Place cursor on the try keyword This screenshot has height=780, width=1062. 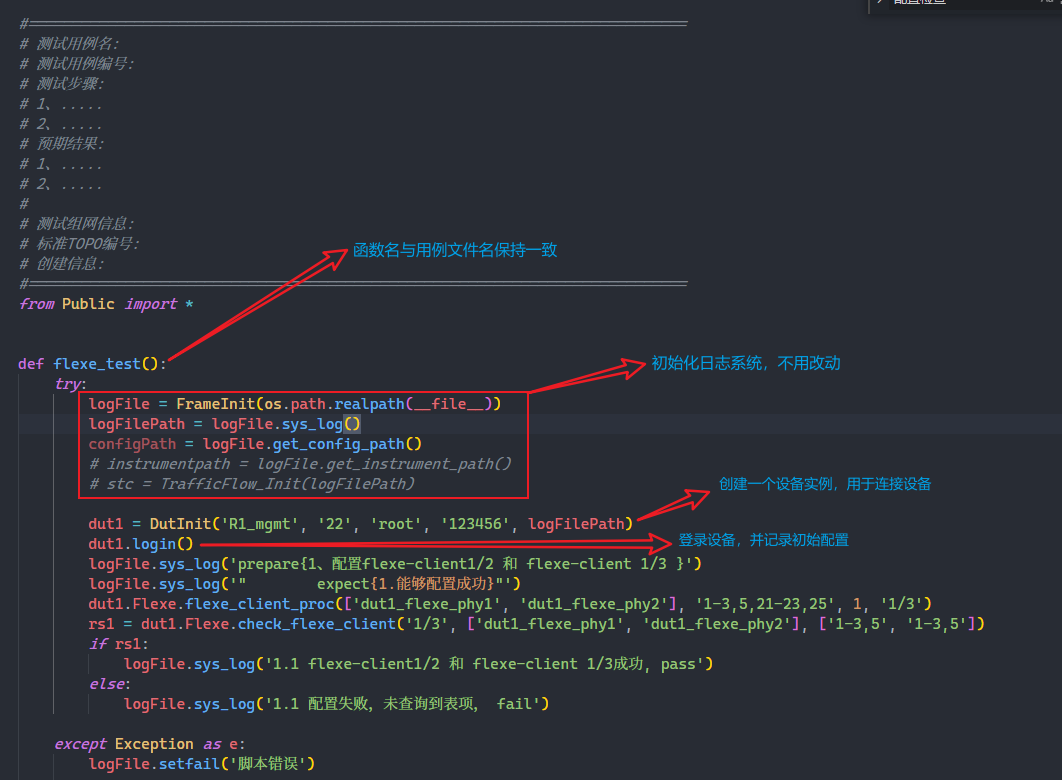point(67,384)
